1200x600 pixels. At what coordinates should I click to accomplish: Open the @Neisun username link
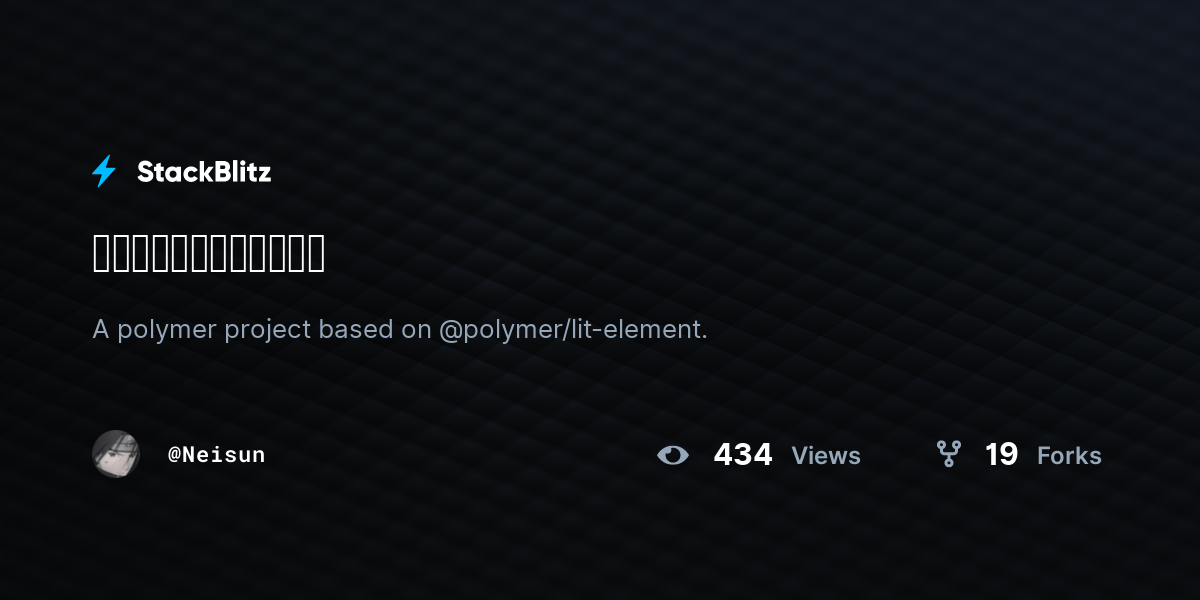click(217, 455)
